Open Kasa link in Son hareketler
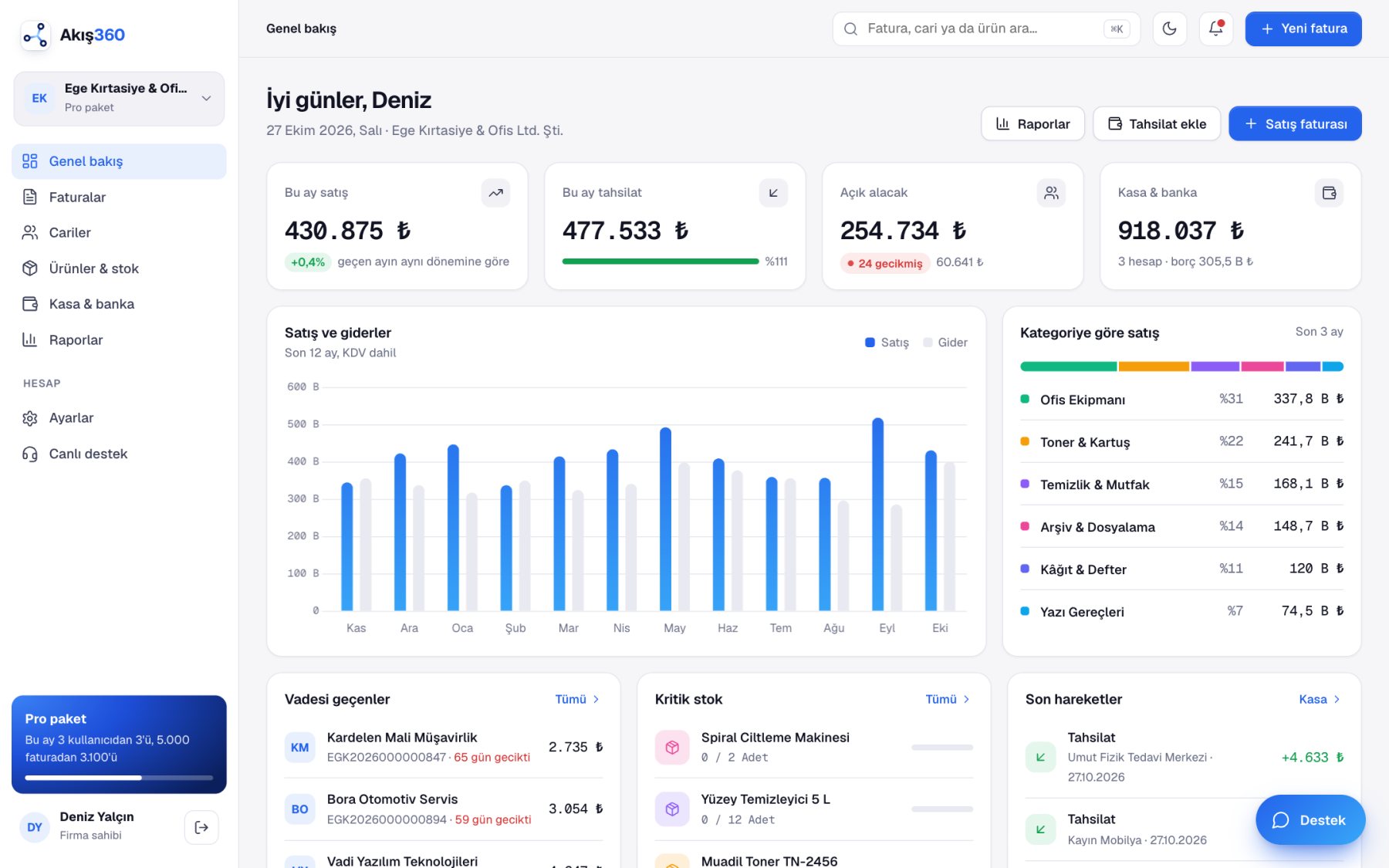This screenshot has width=1389, height=868. 1320,699
